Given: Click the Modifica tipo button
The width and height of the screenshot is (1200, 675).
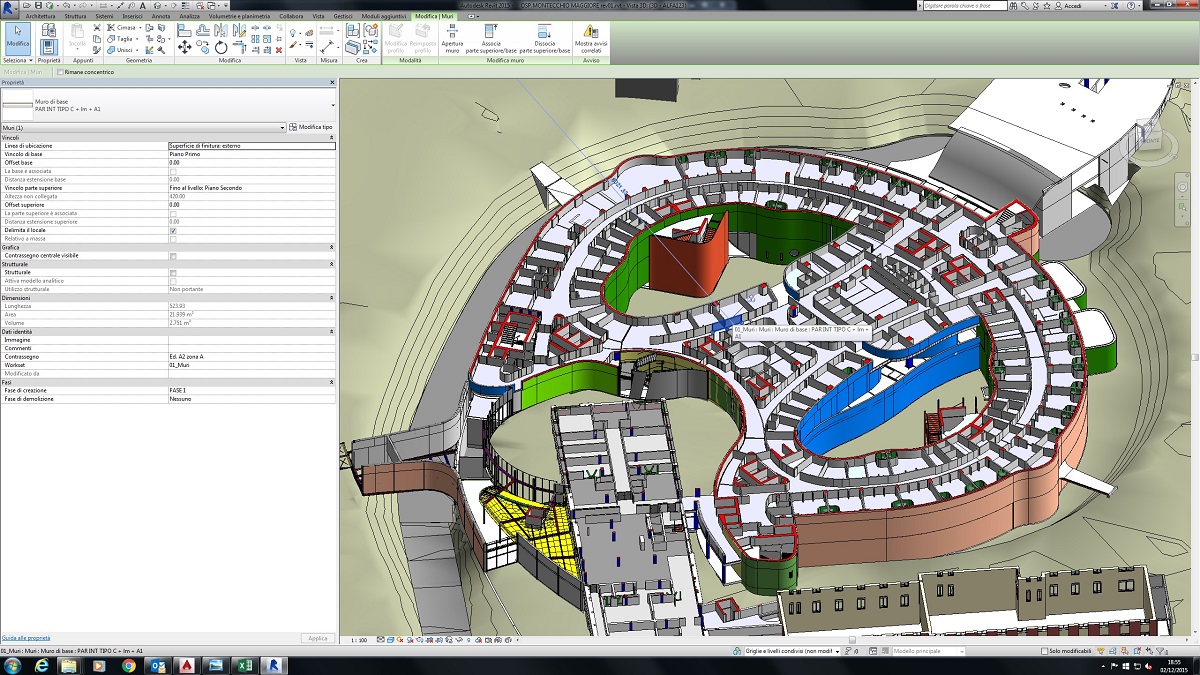Looking at the screenshot, I should pos(311,127).
